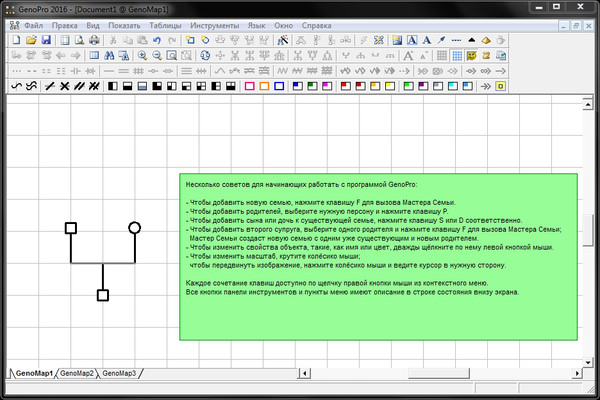Open the Файл menu
Image resolution: width=600 pixels, height=400 pixels.
tap(32, 22)
